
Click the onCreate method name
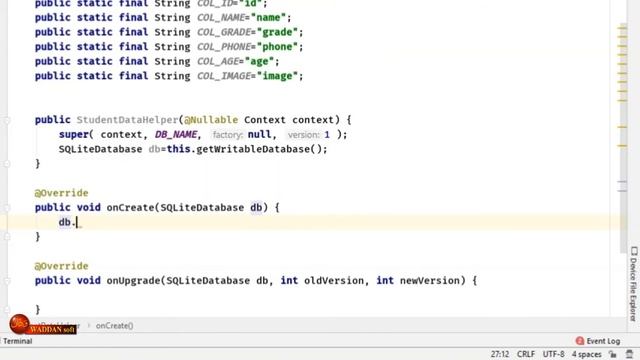pyautogui.click(x=130, y=208)
